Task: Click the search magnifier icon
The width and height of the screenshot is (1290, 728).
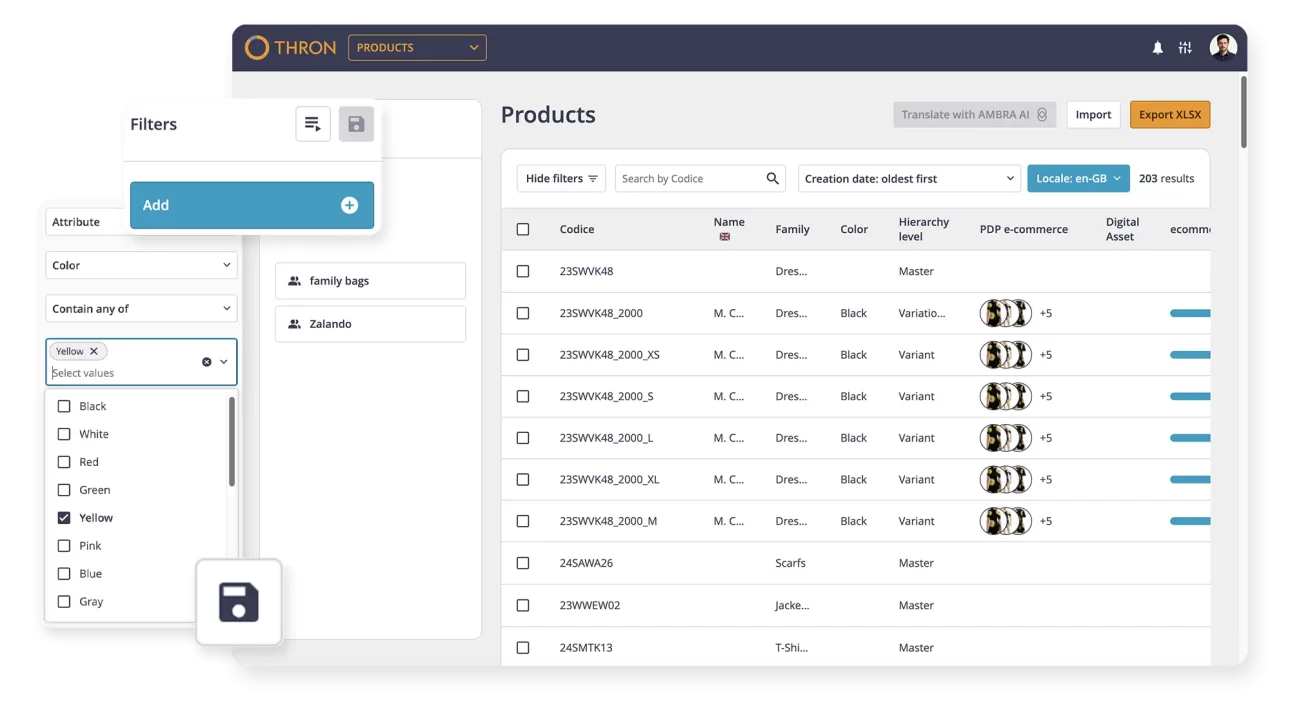Action: click(x=772, y=179)
